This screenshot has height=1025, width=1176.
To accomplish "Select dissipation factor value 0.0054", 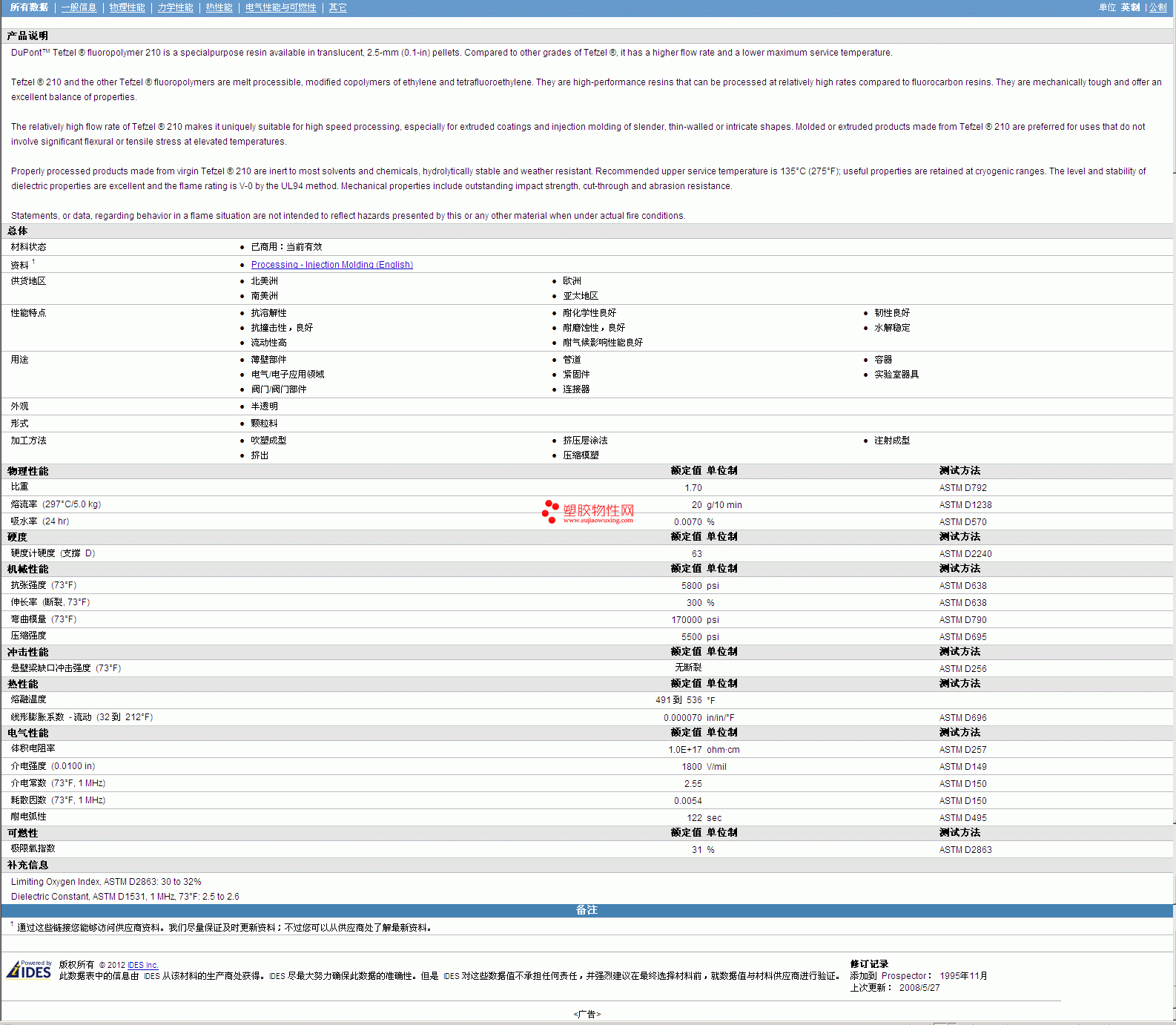I will (x=688, y=801).
